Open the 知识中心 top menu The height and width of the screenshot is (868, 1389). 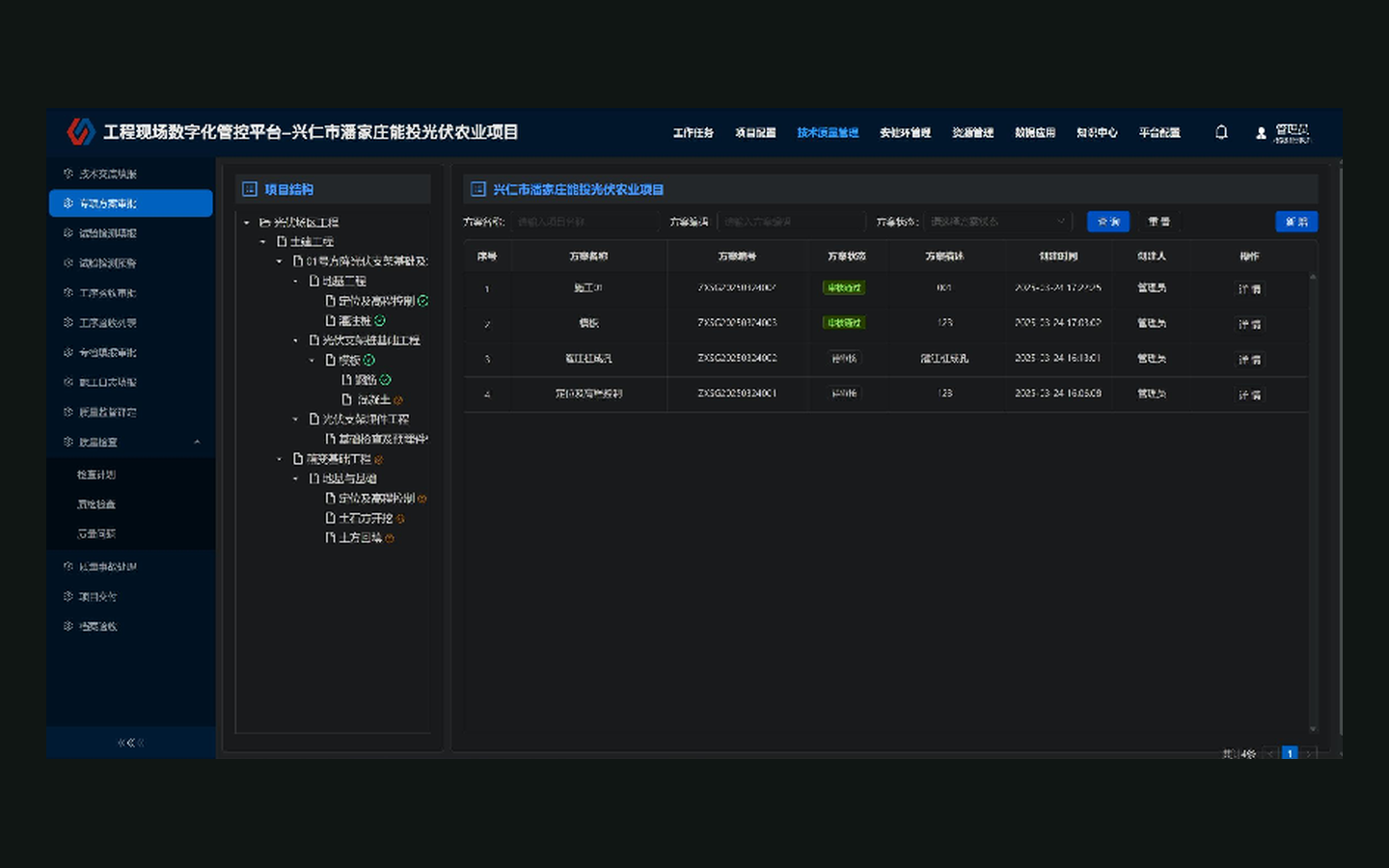pos(1097,133)
